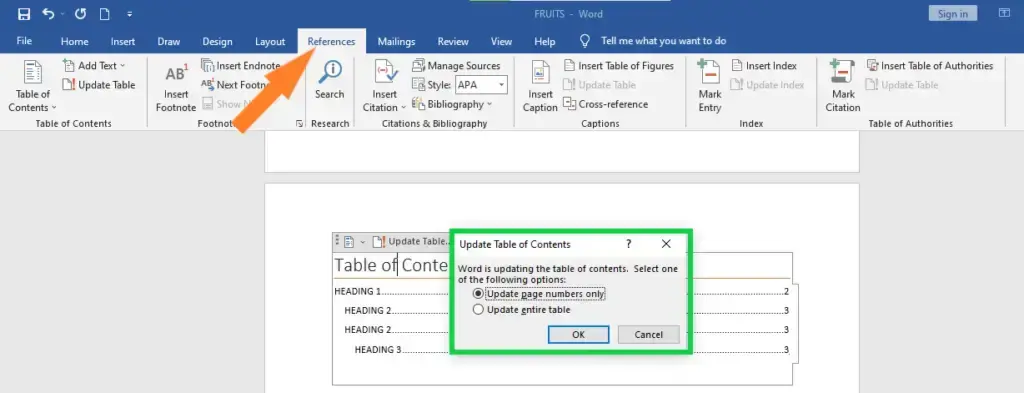
Task: Click the Table of Contents title text
Action: click(392, 265)
